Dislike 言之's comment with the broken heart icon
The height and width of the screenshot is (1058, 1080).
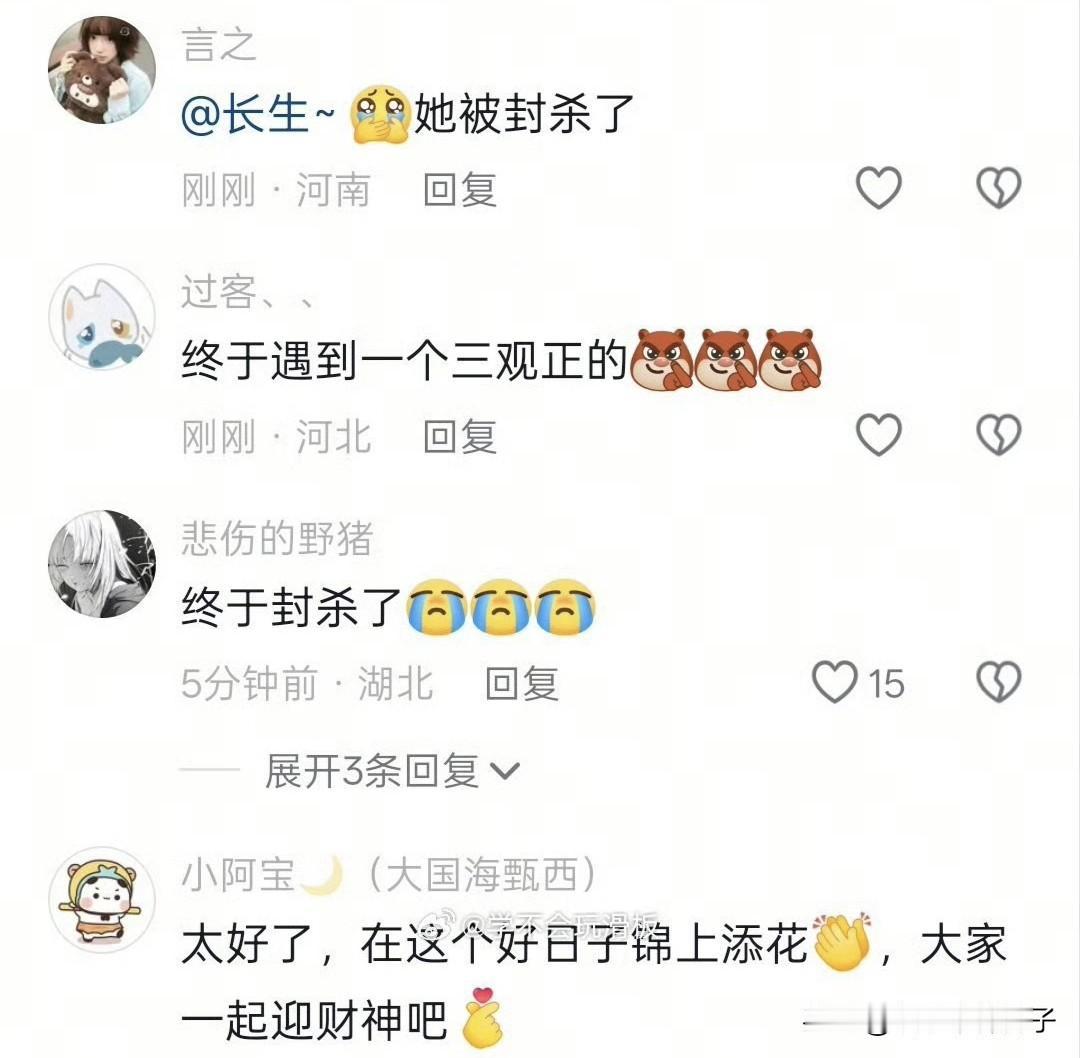(x=998, y=187)
